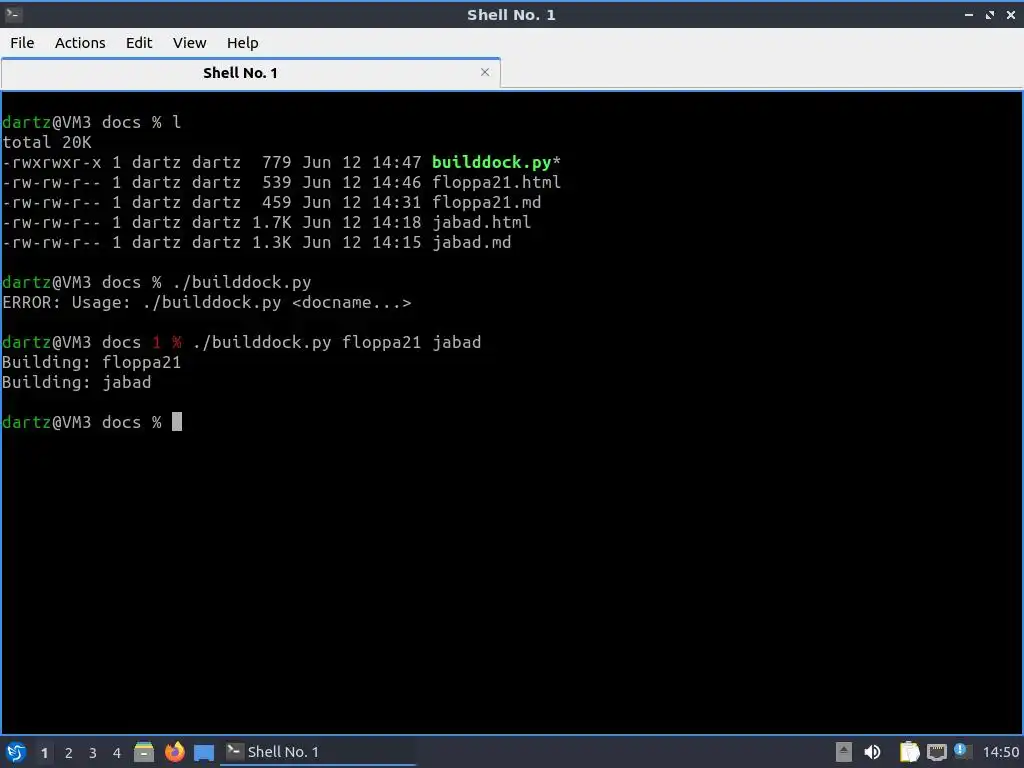Click the builddock.py file name
This screenshot has width=1024, height=768.
(491, 162)
